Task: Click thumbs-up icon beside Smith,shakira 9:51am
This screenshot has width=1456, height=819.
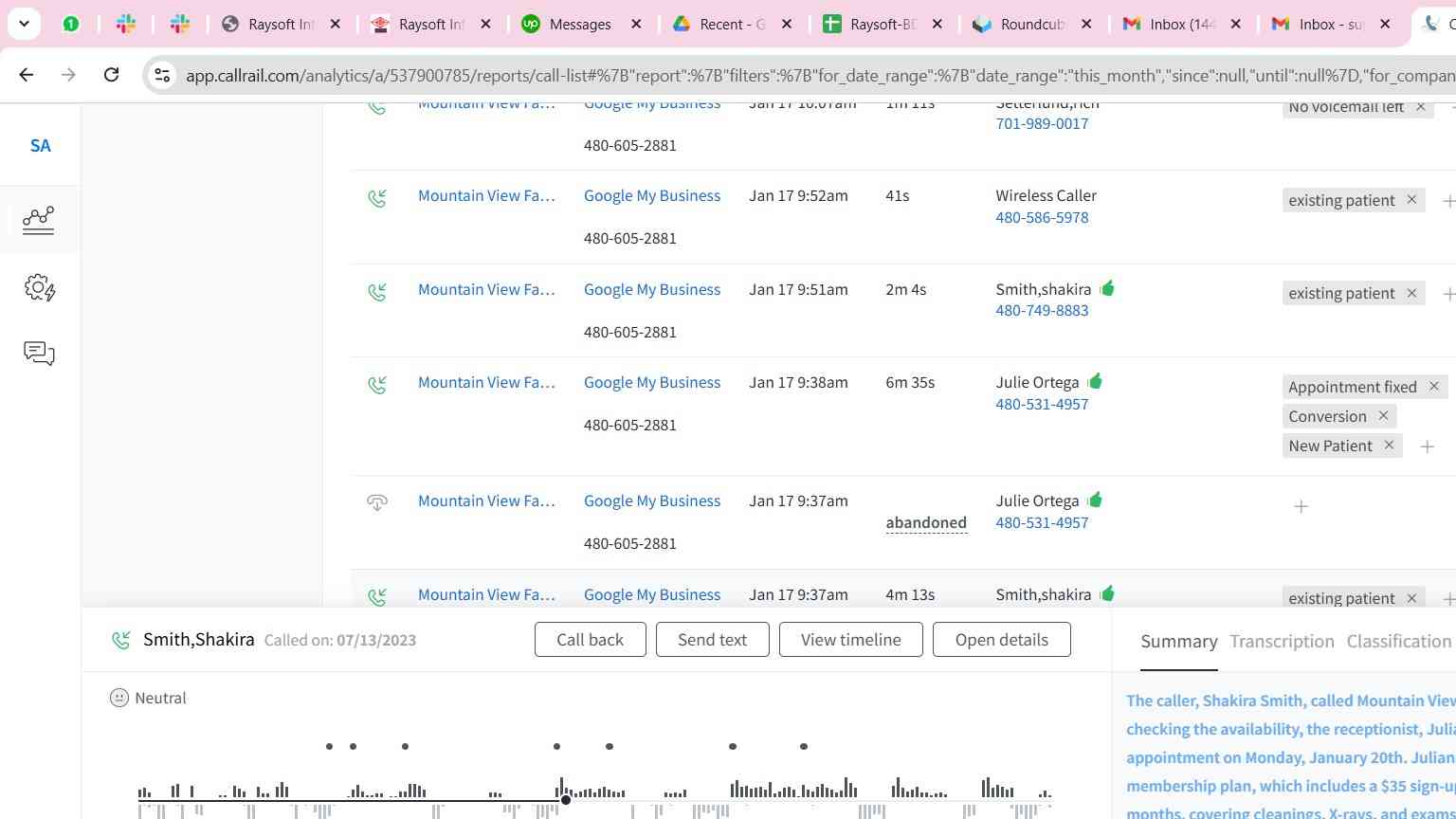Action: tap(1108, 288)
